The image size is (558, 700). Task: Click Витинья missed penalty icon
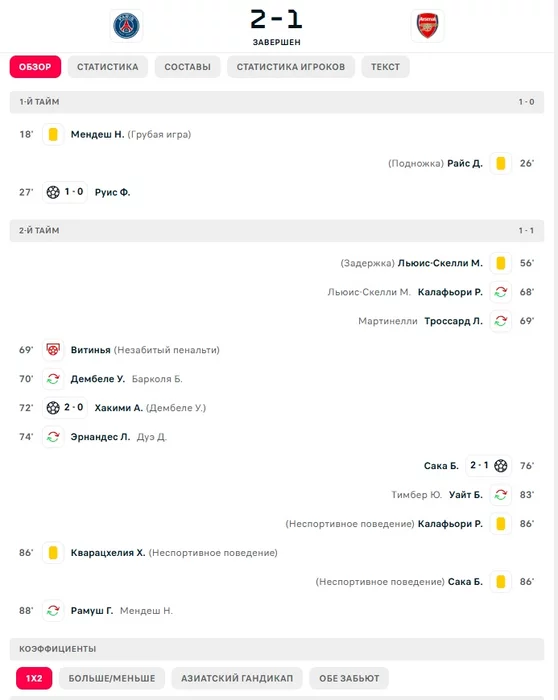(53, 350)
